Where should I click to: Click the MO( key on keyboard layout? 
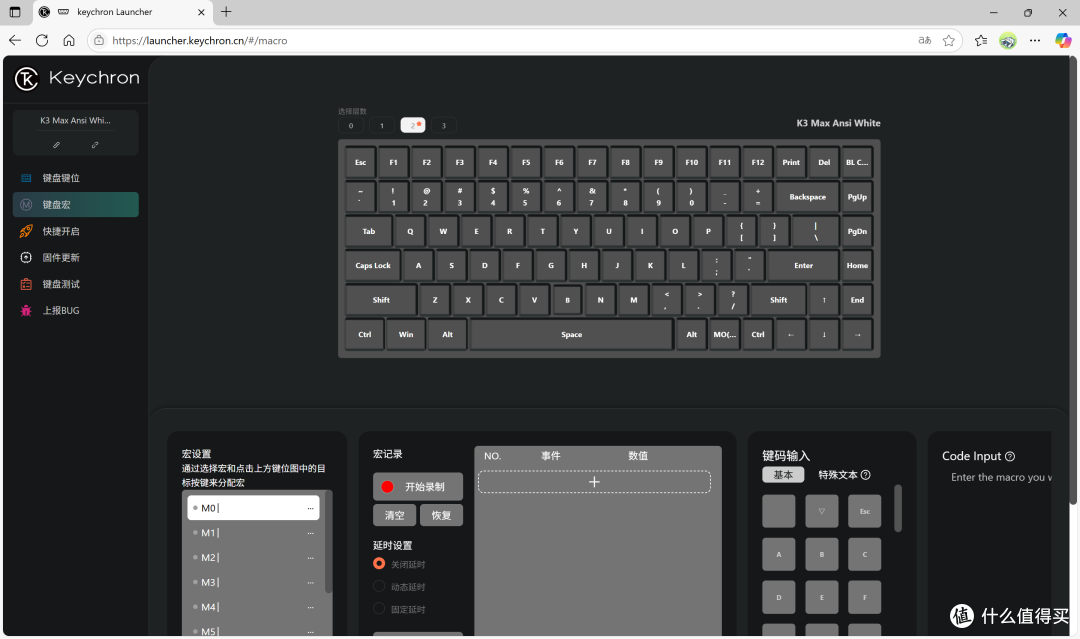pos(724,335)
